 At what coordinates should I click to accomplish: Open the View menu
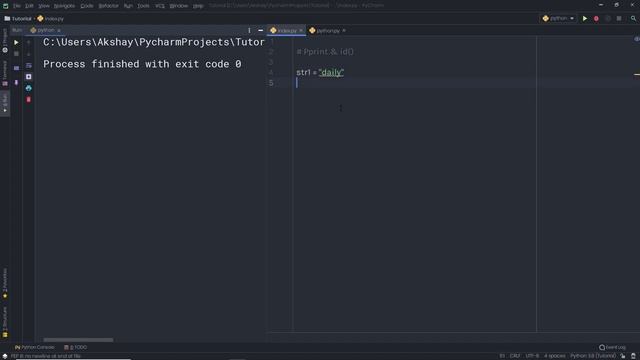pyautogui.click(x=44, y=6)
